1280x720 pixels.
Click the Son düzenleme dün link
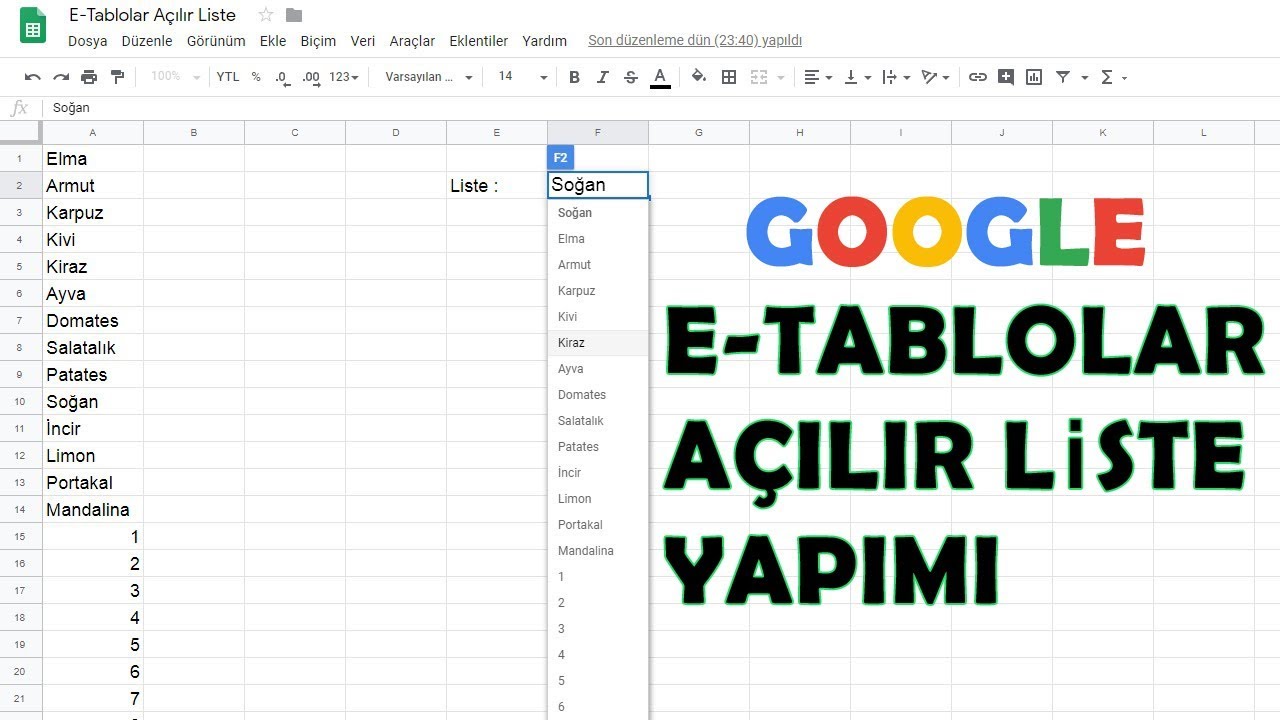tap(695, 41)
